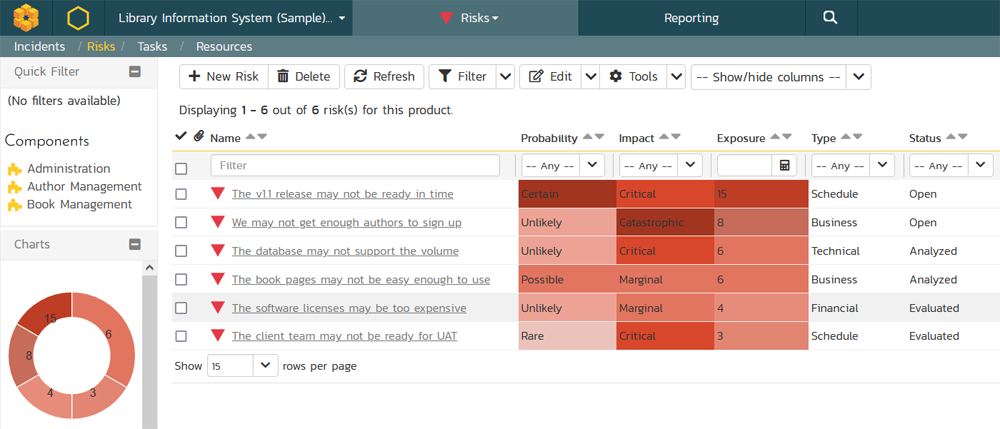Screen dimensions: 1000x429
Task: Open the Reporting menu
Action: click(691, 18)
